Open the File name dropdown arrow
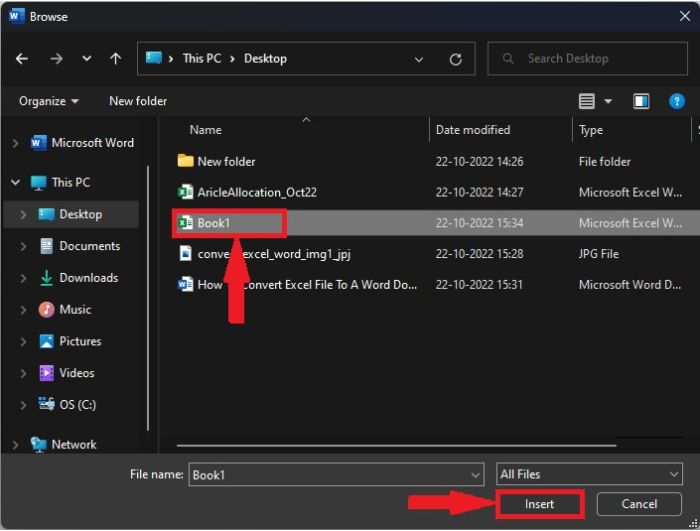The width and height of the screenshot is (700, 531). [475, 475]
